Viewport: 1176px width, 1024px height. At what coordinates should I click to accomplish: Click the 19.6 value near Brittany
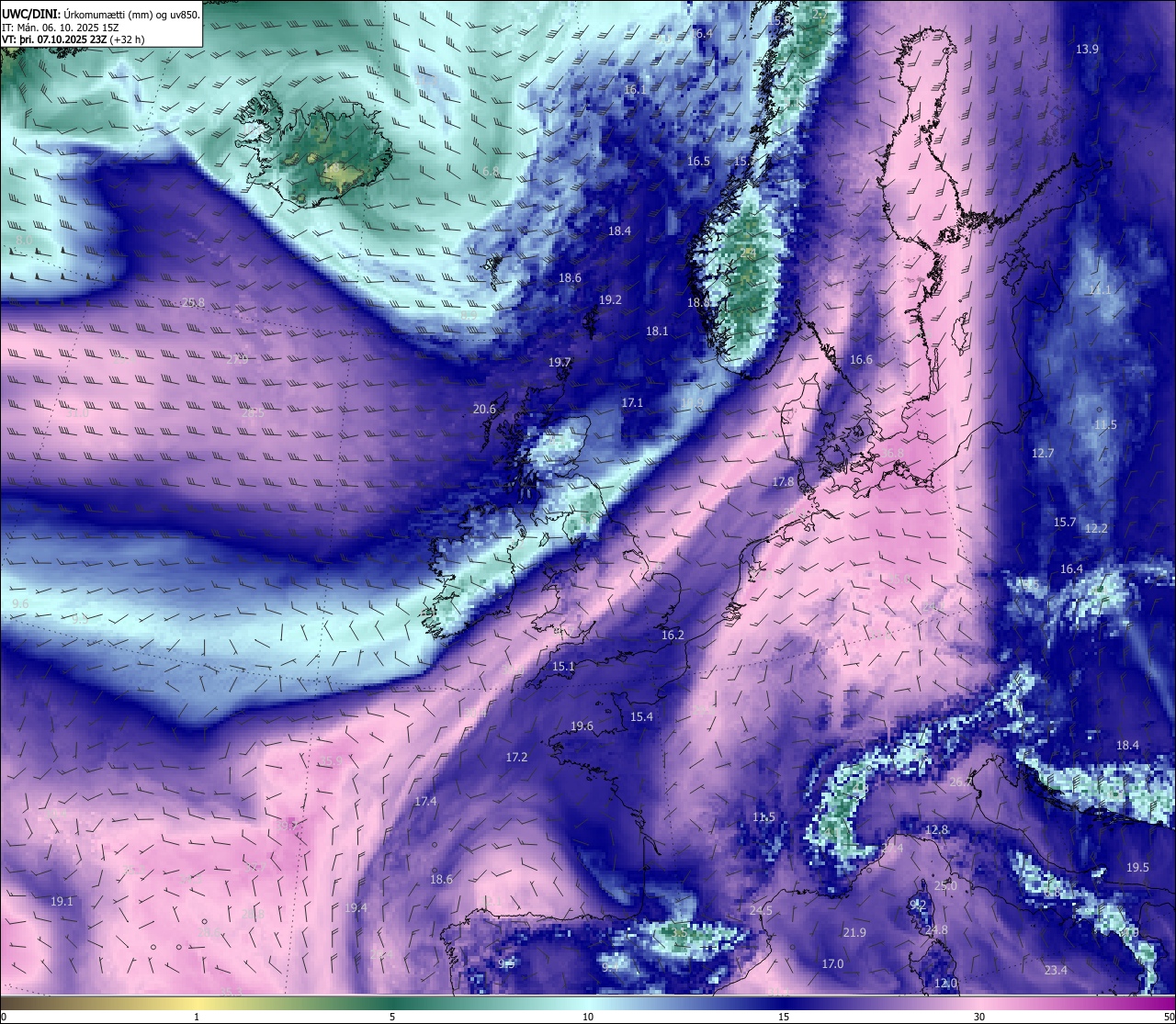coord(582,726)
